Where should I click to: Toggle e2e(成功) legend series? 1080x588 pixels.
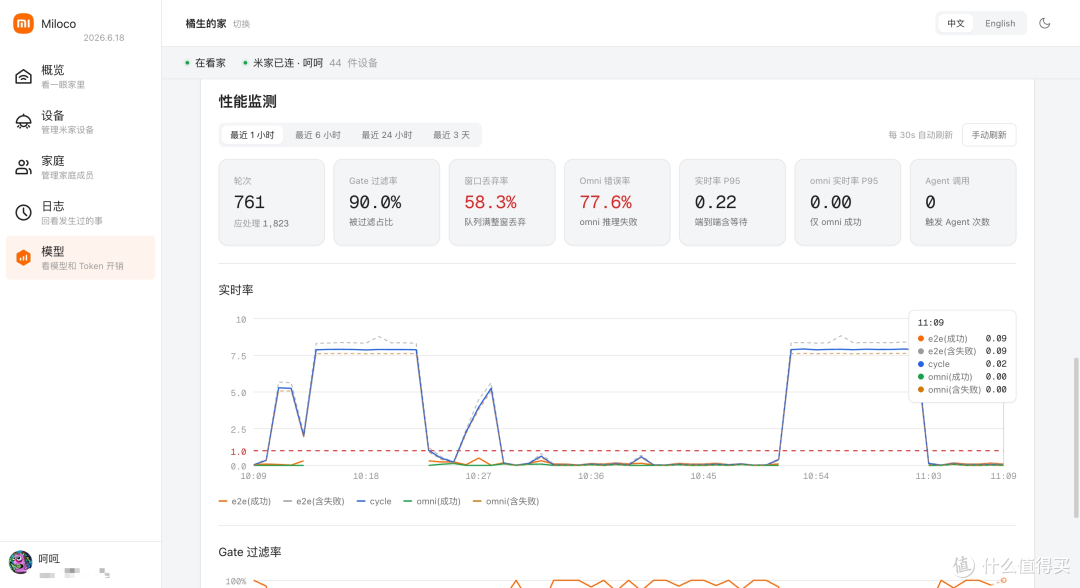[245, 501]
